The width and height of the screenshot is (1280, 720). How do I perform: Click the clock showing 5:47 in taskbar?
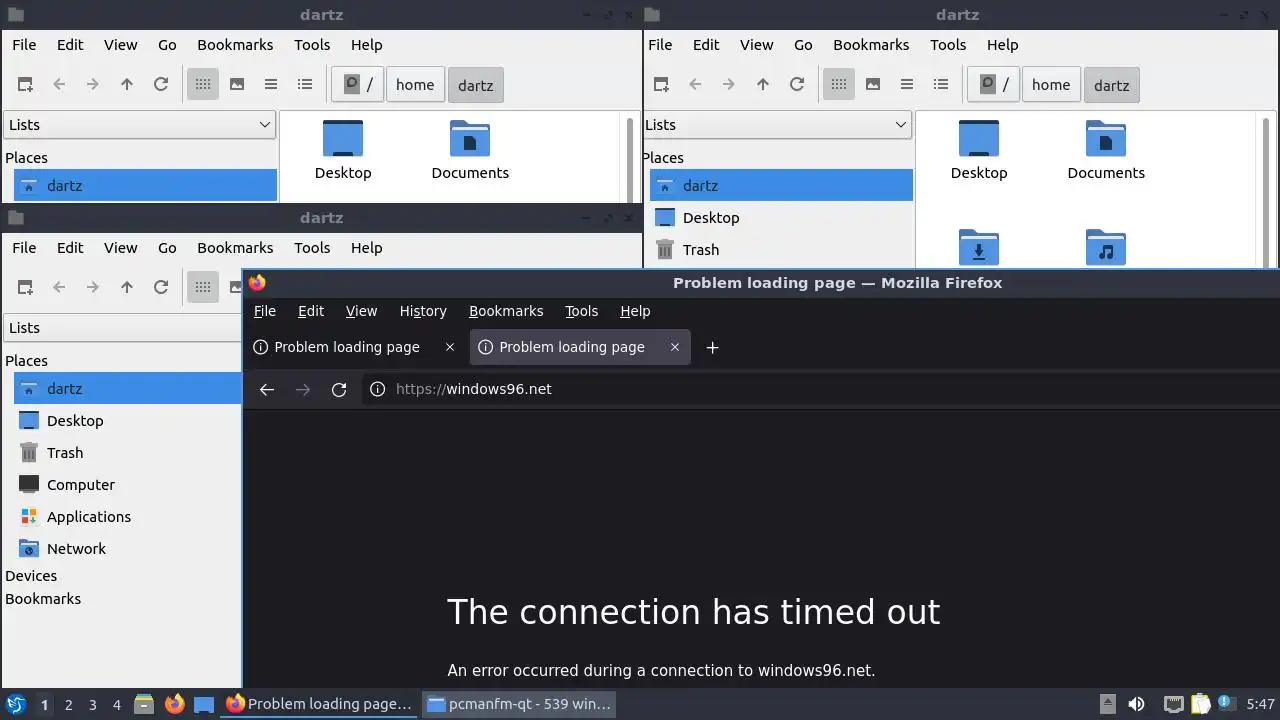coord(1261,704)
